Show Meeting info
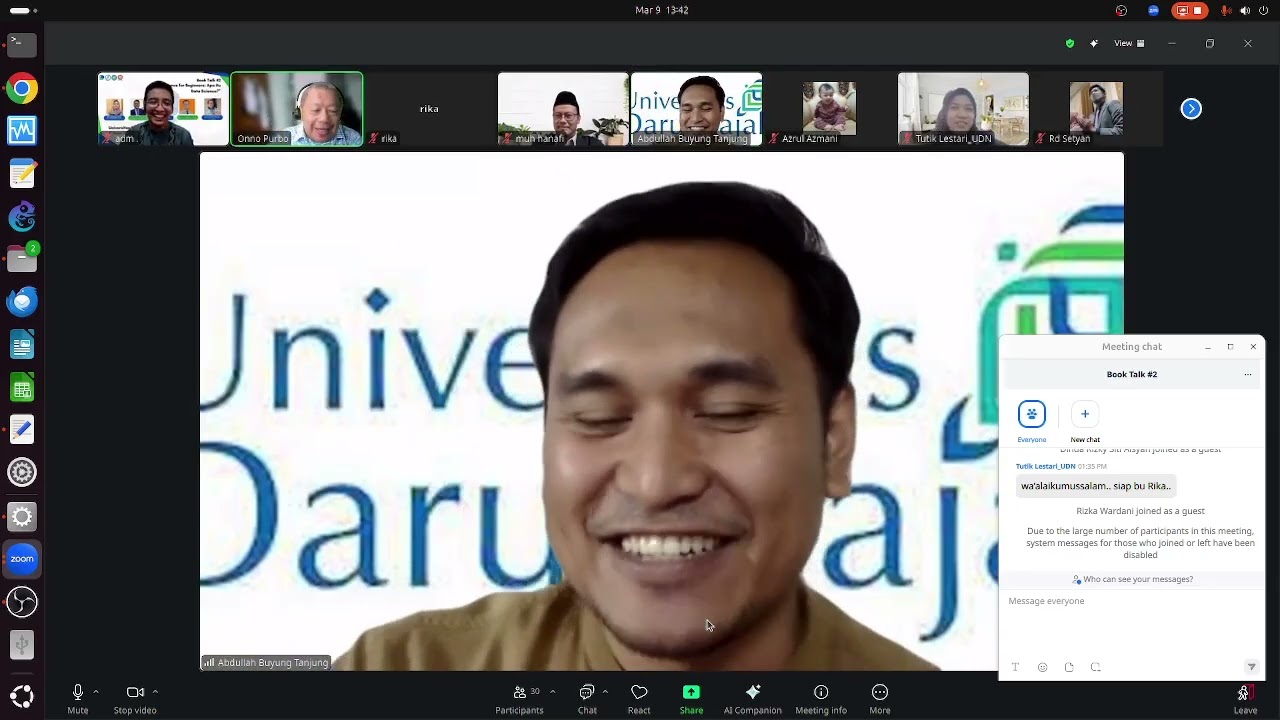The width and height of the screenshot is (1280, 720). (821, 699)
